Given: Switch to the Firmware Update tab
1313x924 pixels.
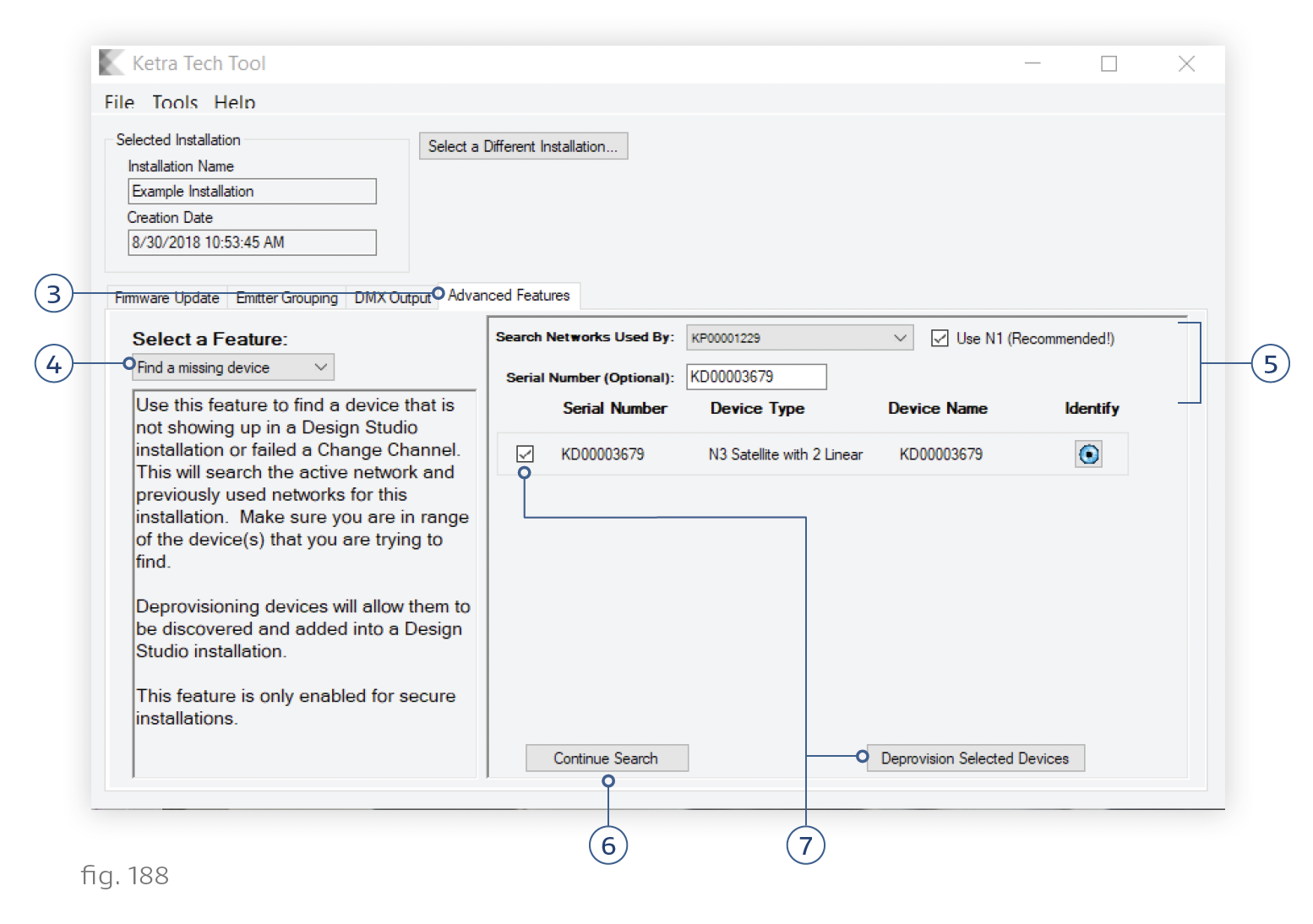Looking at the screenshot, I should pyautogui.click(x=166, y=298).
